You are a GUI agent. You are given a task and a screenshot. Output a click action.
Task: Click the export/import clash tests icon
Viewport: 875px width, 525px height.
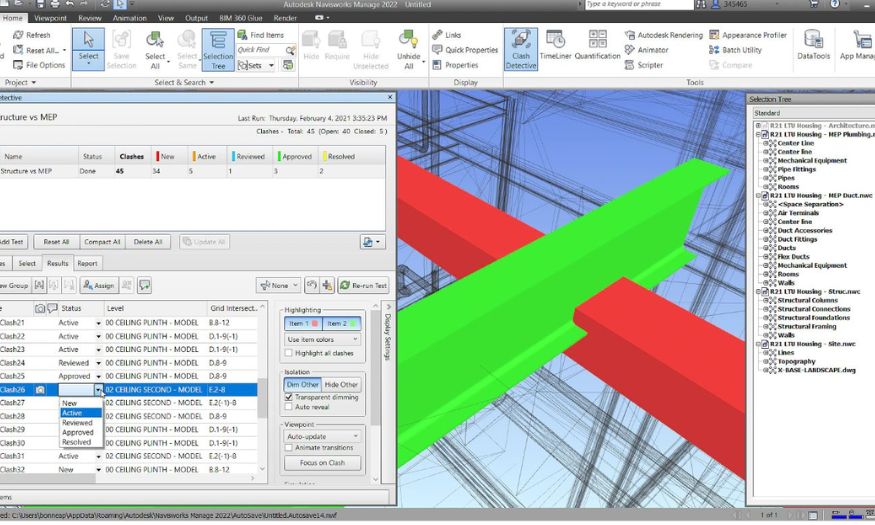(x=372, y=242)
